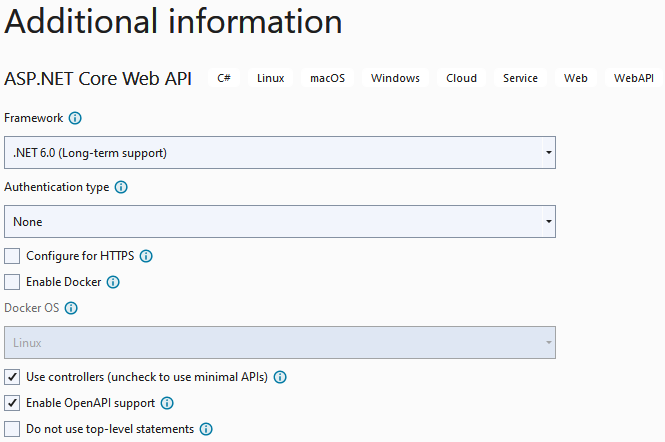Uncheck Use controllers checkbox
Viewport: 665px width, 442px height.
pos(12,377)
